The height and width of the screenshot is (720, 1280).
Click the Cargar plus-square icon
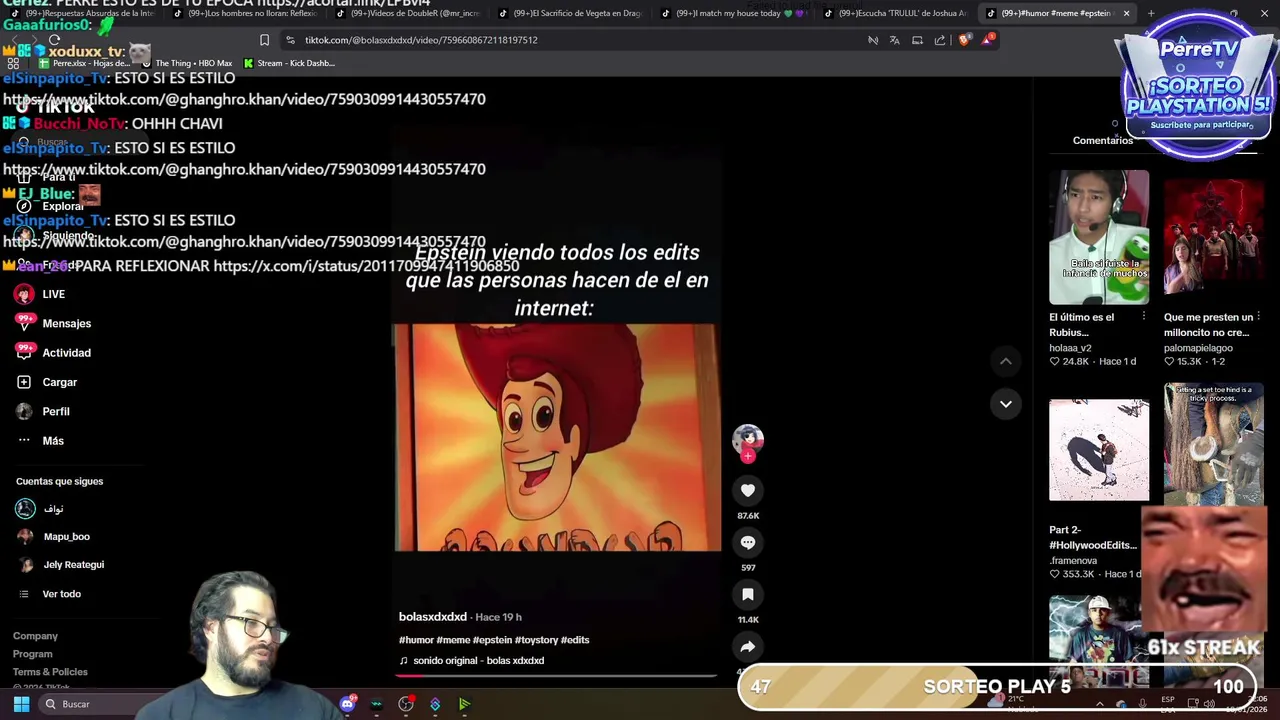click(24, 382)
